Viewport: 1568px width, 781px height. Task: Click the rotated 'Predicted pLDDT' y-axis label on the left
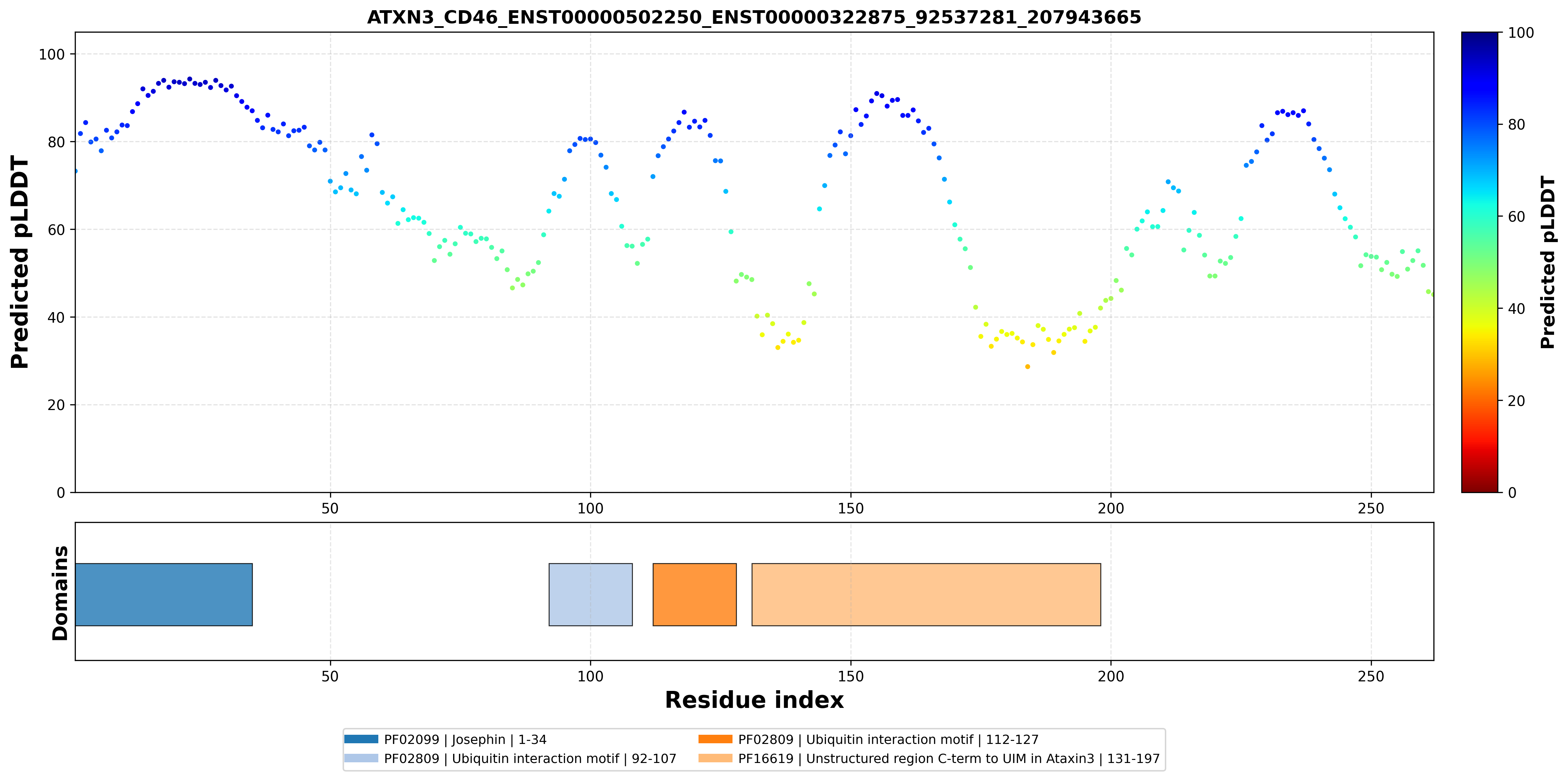coord(20,262)
